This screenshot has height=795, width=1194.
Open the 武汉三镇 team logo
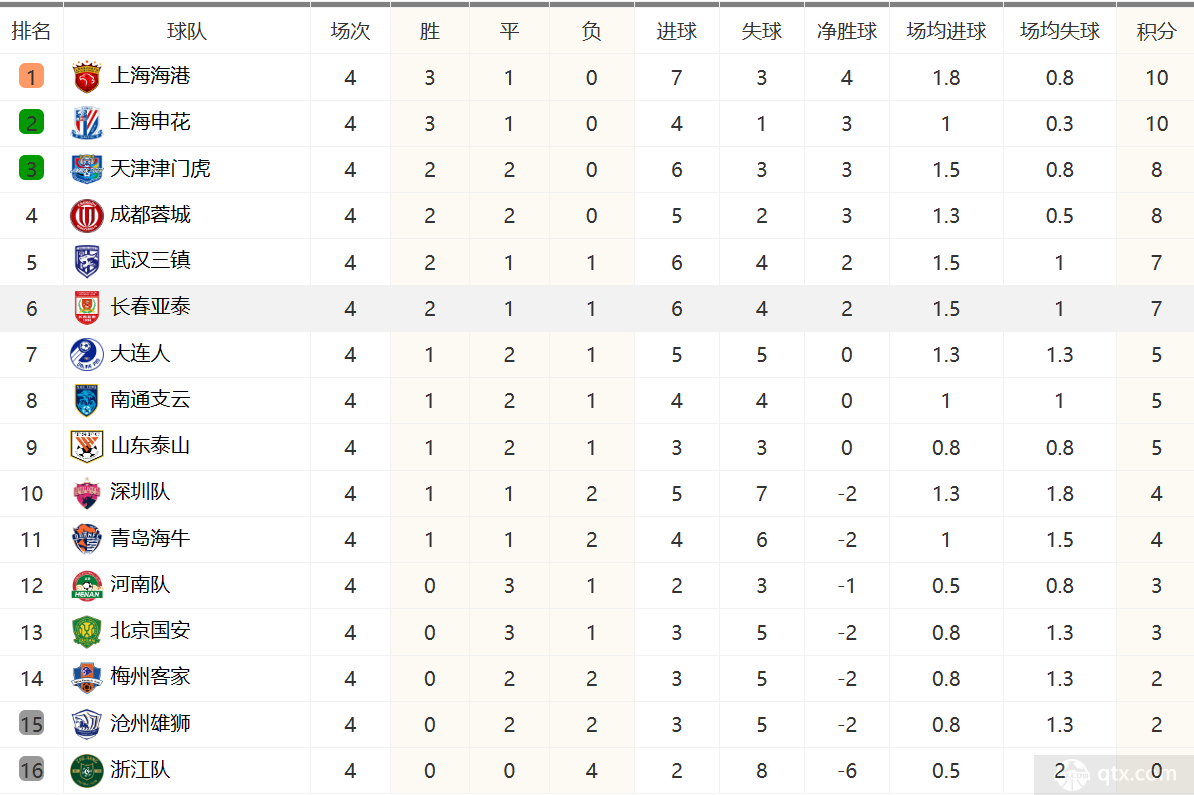[86, 262]
